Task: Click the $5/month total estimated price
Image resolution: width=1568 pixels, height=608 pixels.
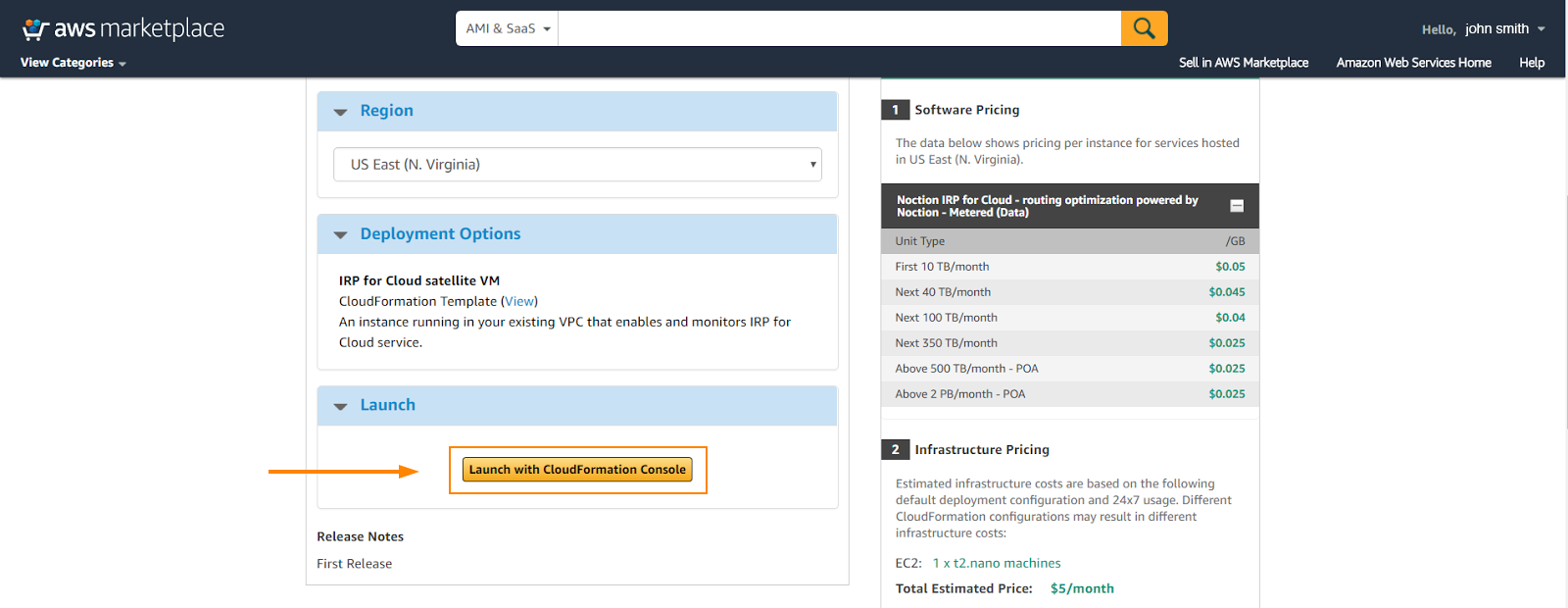Action: coord(1082,588)
